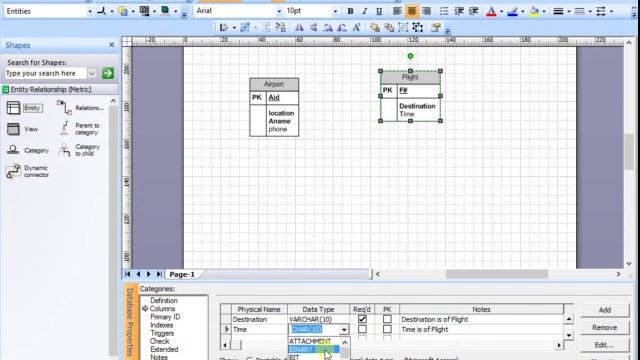Check PK for Time column
The width and height of the screenshot is (640, 360).
(x=387, y=329)
